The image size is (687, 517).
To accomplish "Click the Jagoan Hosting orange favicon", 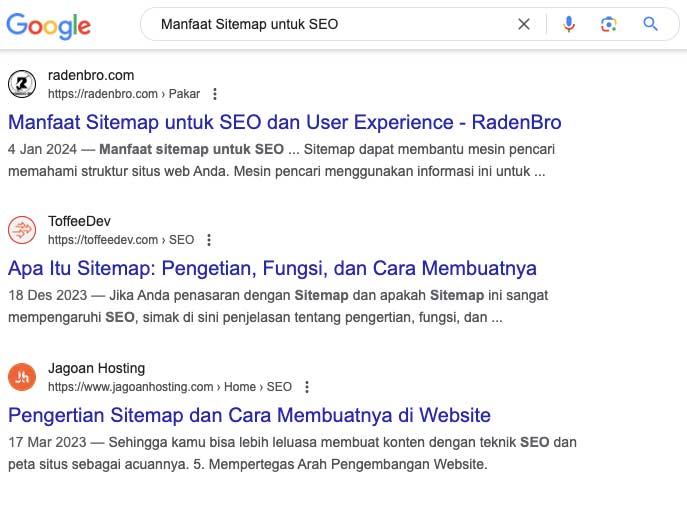I will (22, 377).
